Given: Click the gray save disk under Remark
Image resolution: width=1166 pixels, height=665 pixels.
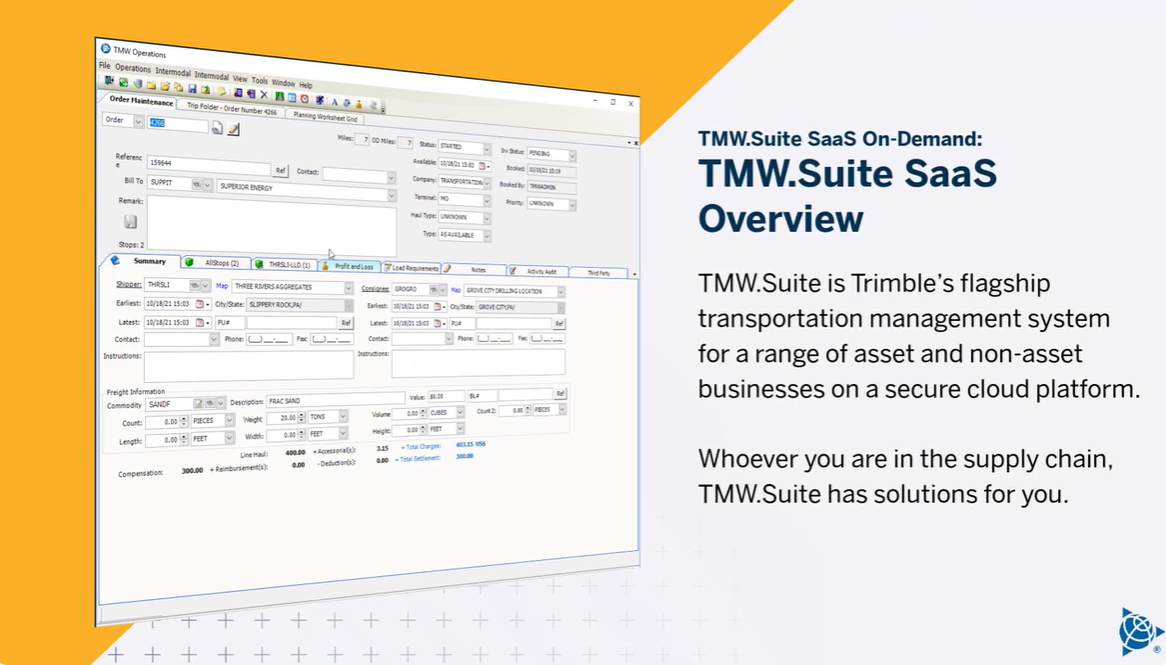Looking at the screenshot, I should (130, 222).
